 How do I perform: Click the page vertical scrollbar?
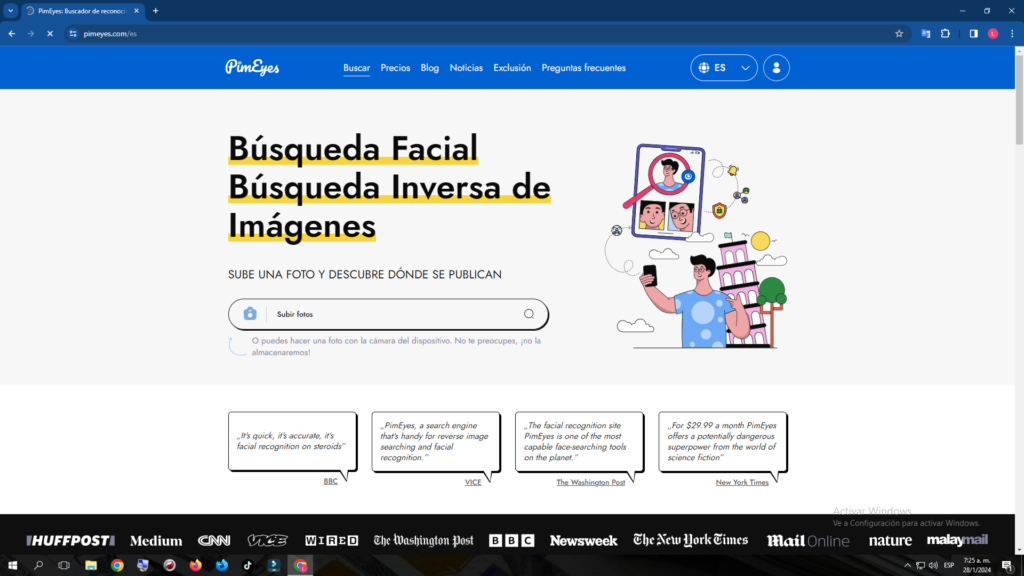(x=1019, y=98)
